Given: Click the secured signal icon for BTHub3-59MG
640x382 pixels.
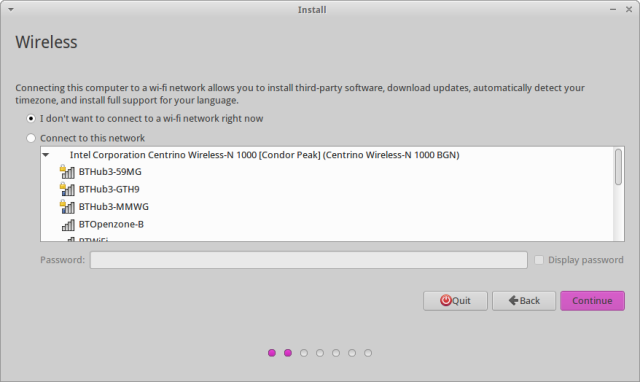Looking at the screenshot, I should [x=67, y=172].
